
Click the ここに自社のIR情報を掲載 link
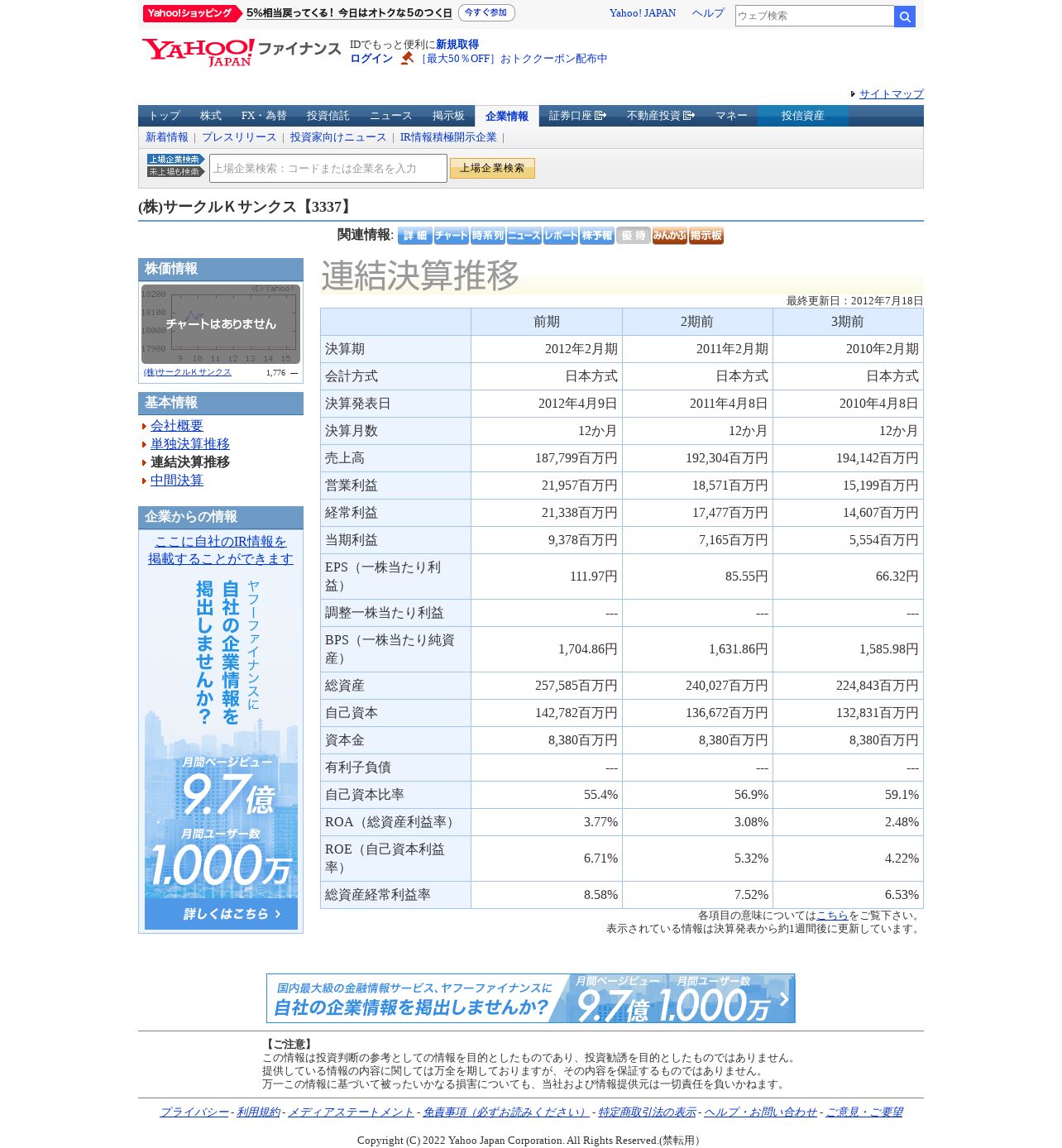click(221, 550)
